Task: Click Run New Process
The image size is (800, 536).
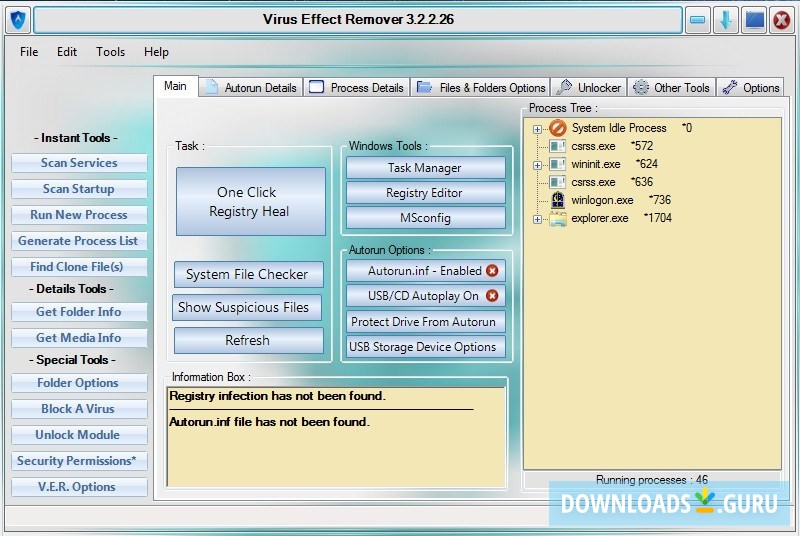Action: pos(79,215)
